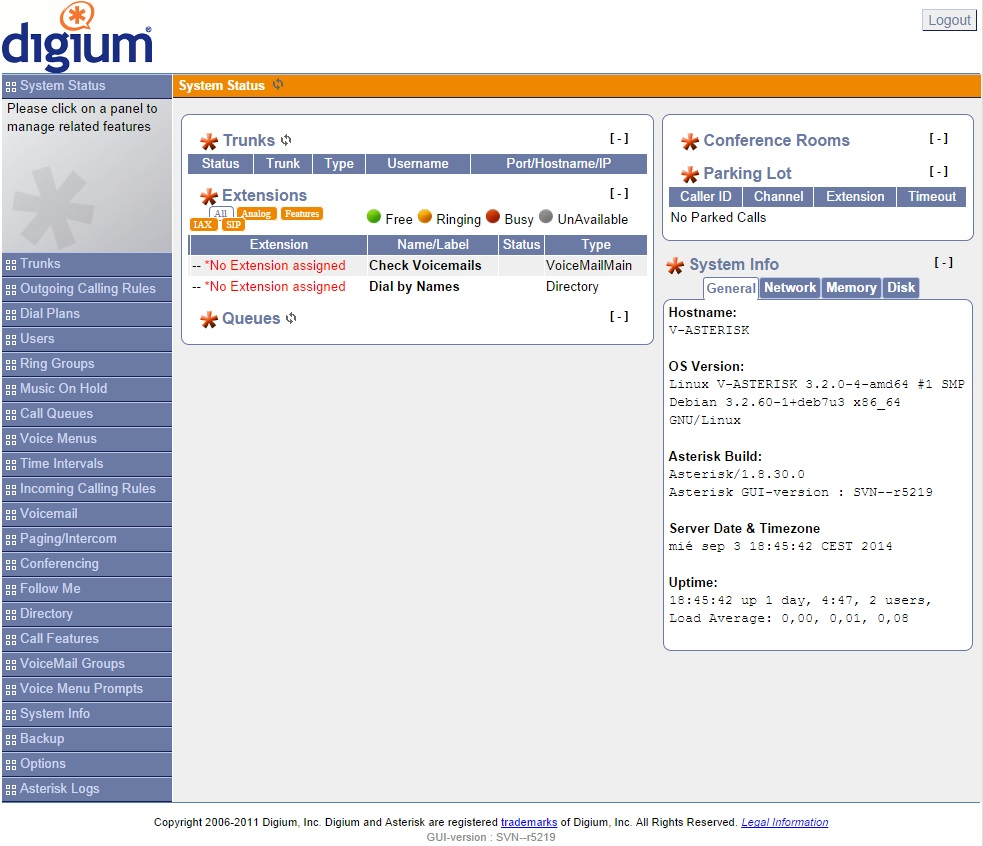Filter extensions by Analog
This screenshot has height=846, width=983.
[x=256, y=213]
